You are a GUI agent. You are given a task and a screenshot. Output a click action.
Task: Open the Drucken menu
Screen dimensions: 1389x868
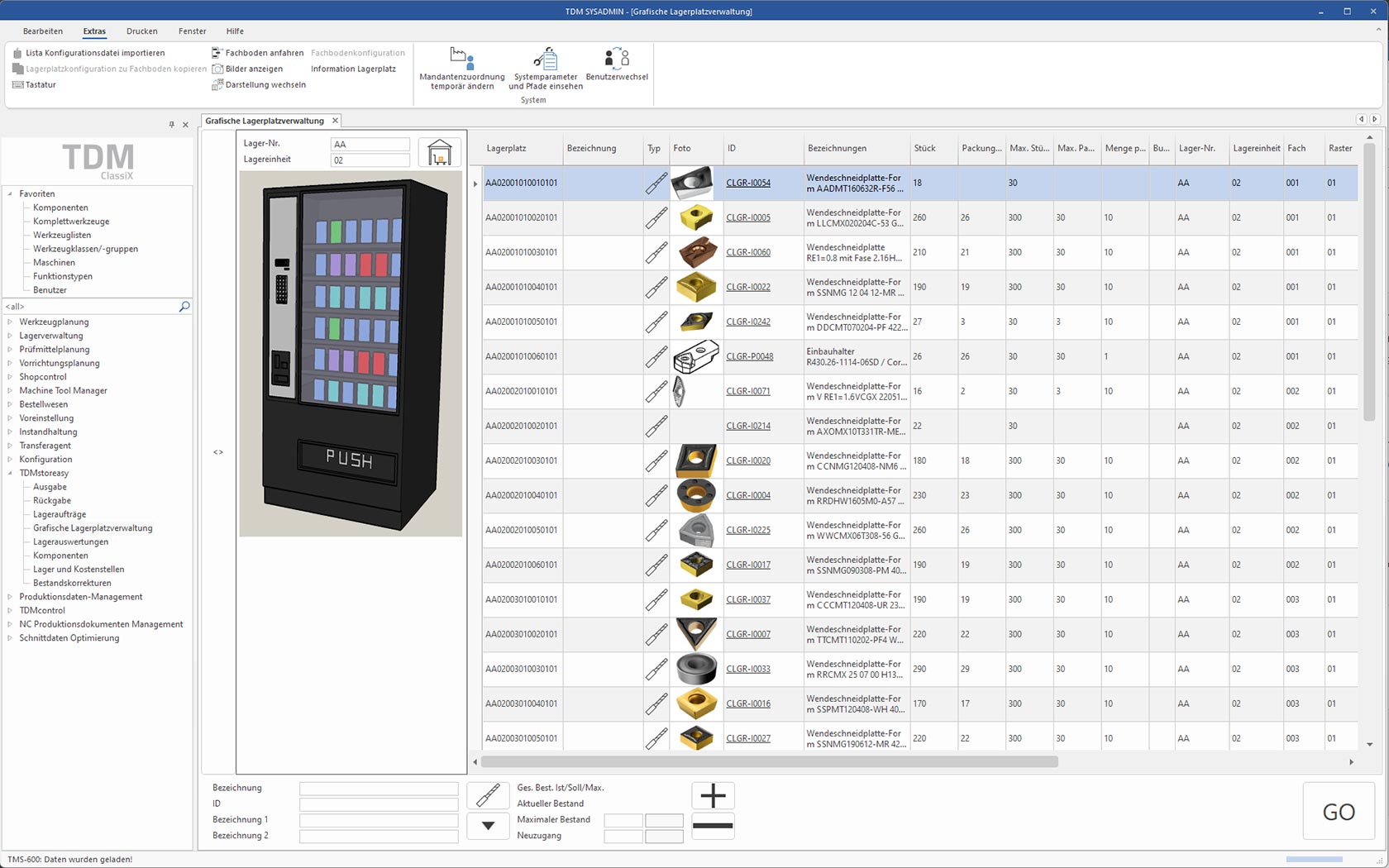tap(142, 31)
